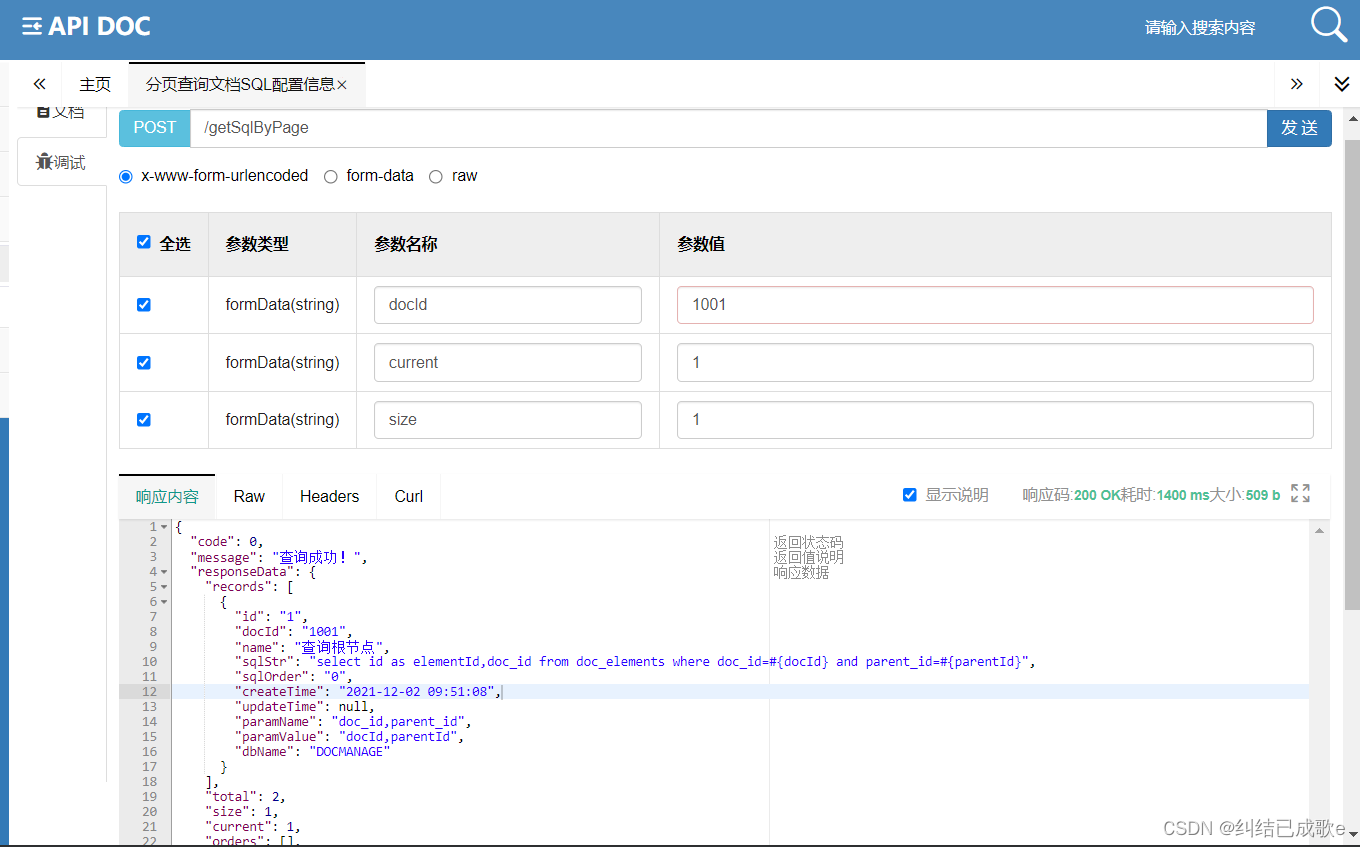This screenshot has width=1360, height=847.
Task: Click the "message": "查询成功！" line
Action: click(279, 557)
